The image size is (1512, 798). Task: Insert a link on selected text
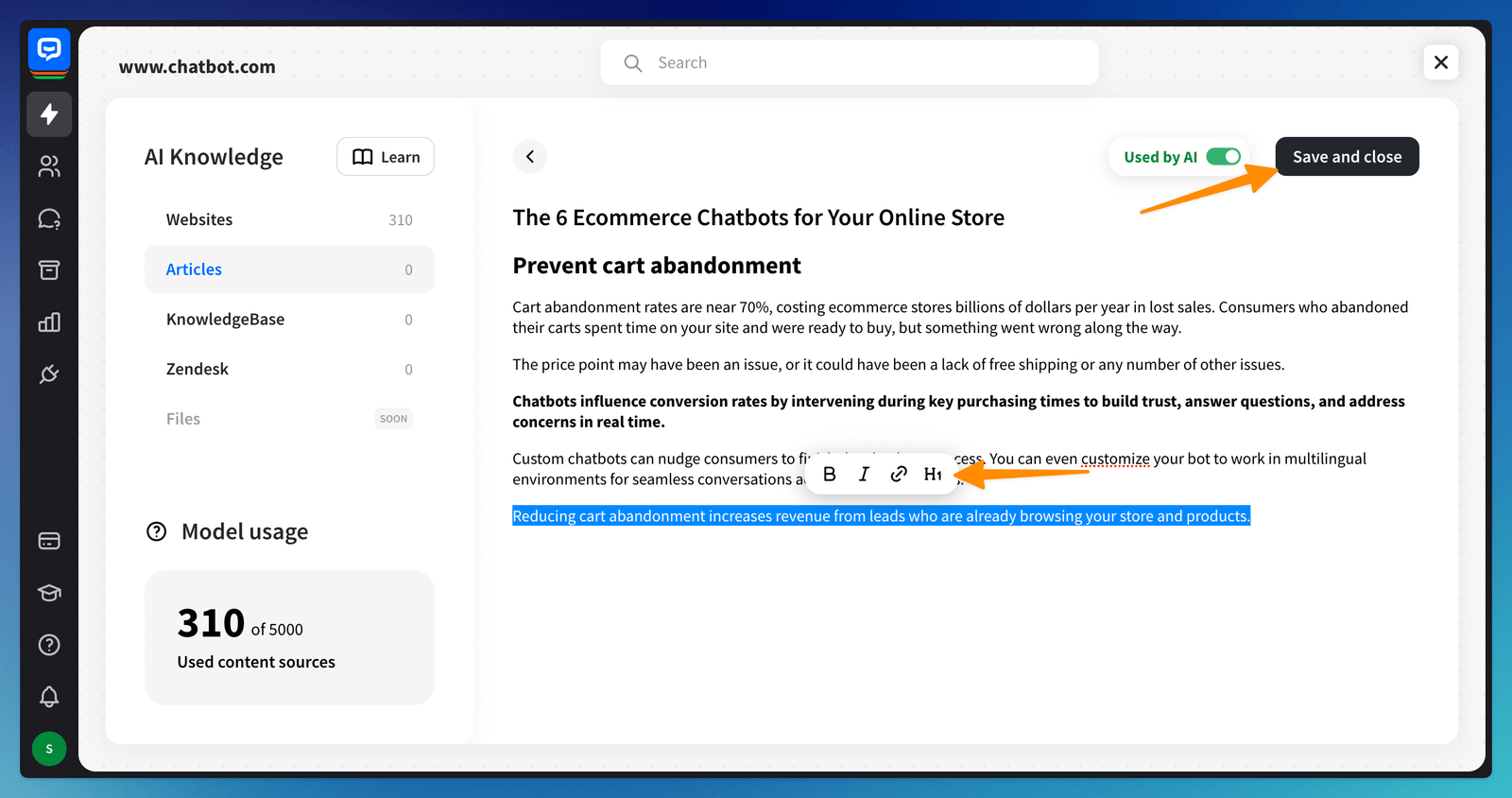(899, 474)
